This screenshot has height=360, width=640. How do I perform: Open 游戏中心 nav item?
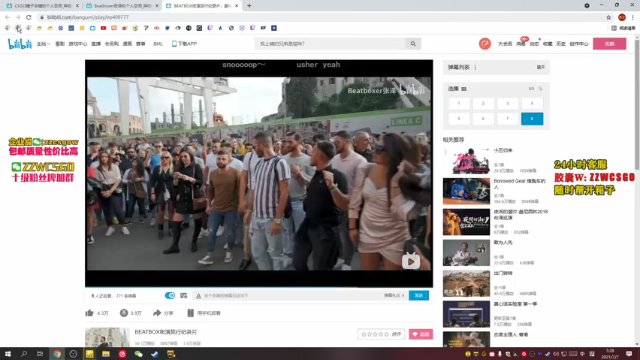pos(78,44)
